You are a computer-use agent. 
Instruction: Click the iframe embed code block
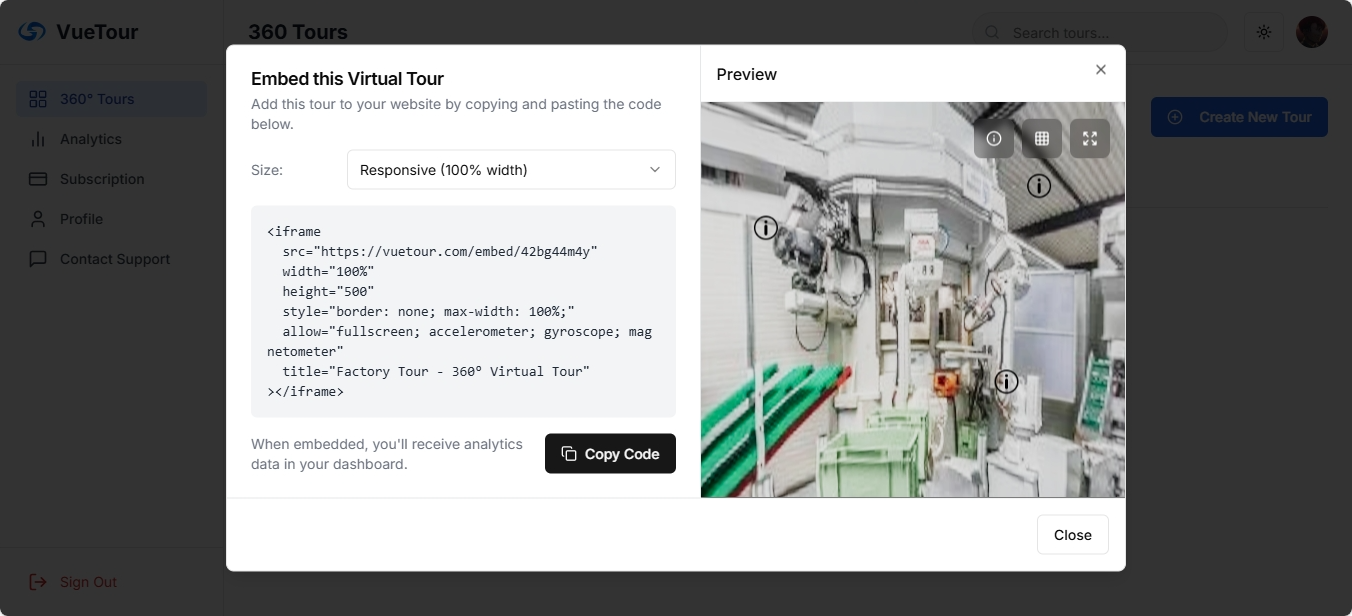click(463, 311)
